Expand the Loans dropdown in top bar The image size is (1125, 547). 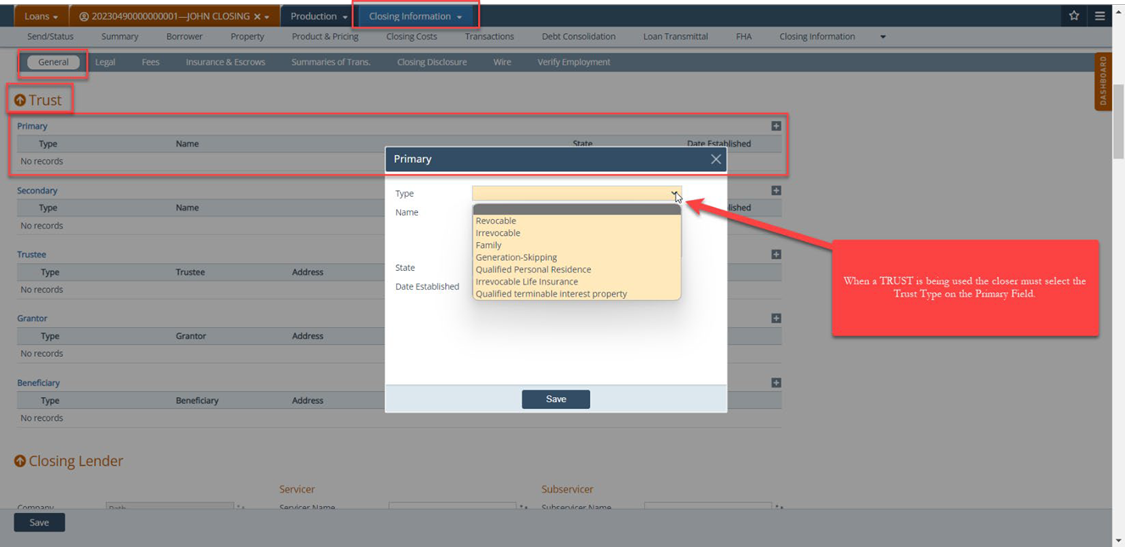pos(41,17)
